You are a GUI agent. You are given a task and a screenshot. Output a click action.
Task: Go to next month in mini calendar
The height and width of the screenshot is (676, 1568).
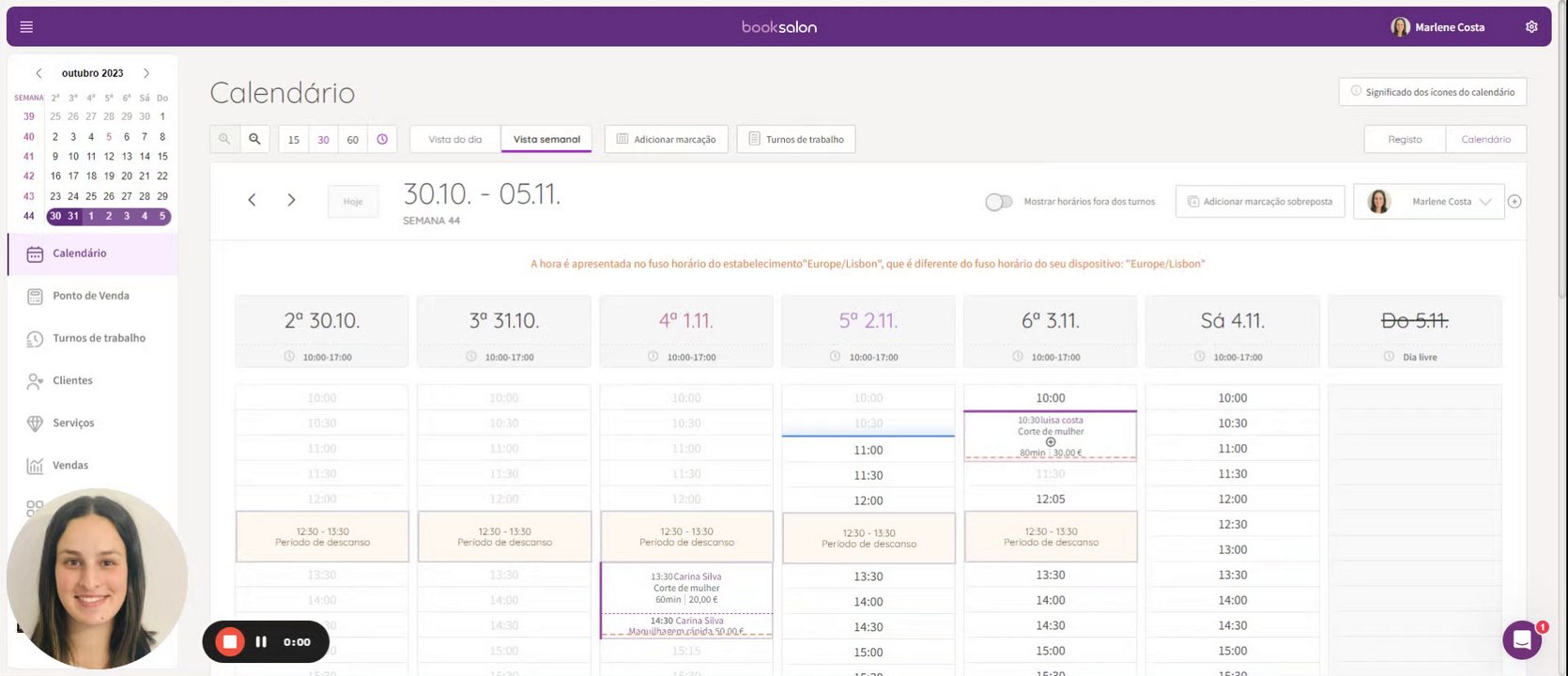point(146,73)
